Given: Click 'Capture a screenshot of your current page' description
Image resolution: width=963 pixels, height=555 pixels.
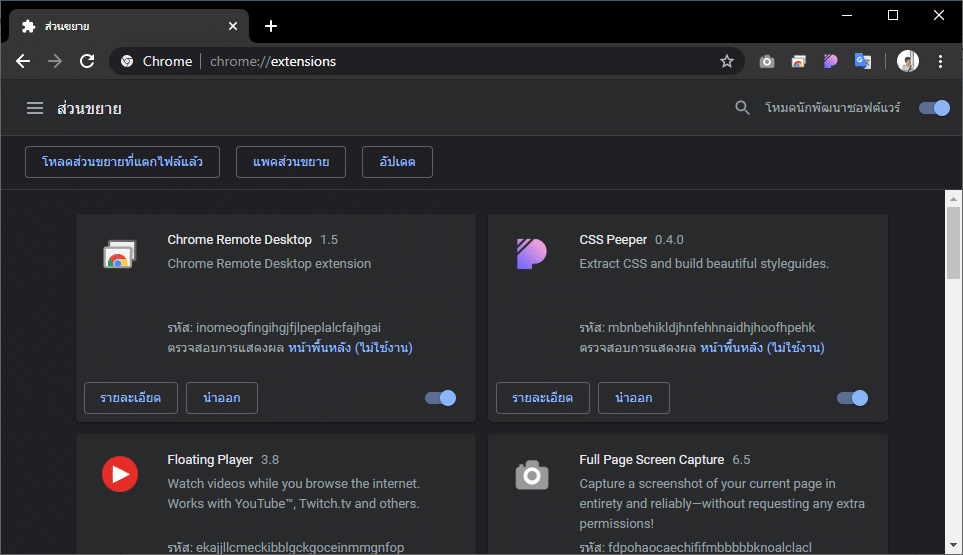Looking at the screenshot, I should click(x=722, y=503).
